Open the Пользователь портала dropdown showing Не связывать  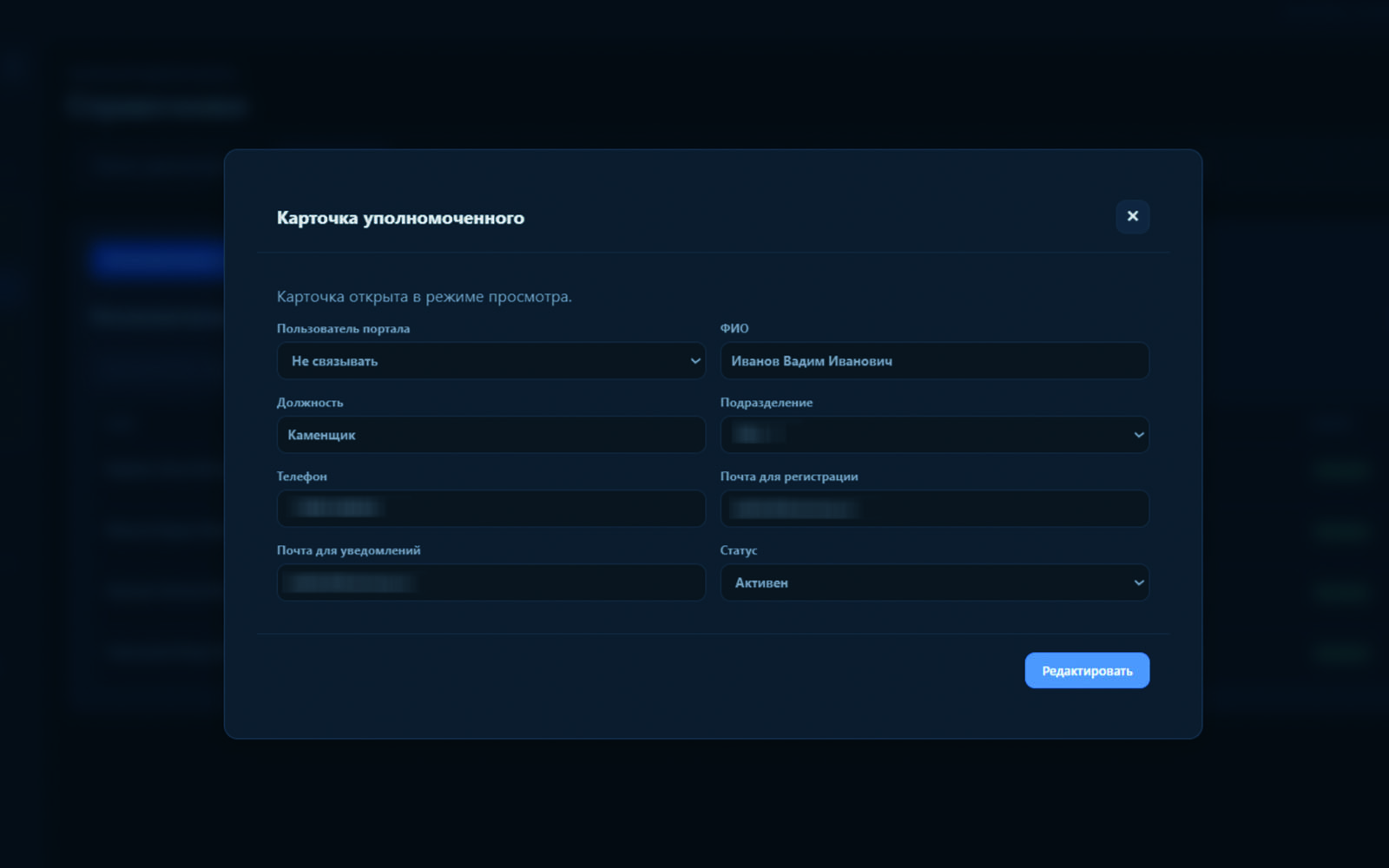[x=490, y=361]
